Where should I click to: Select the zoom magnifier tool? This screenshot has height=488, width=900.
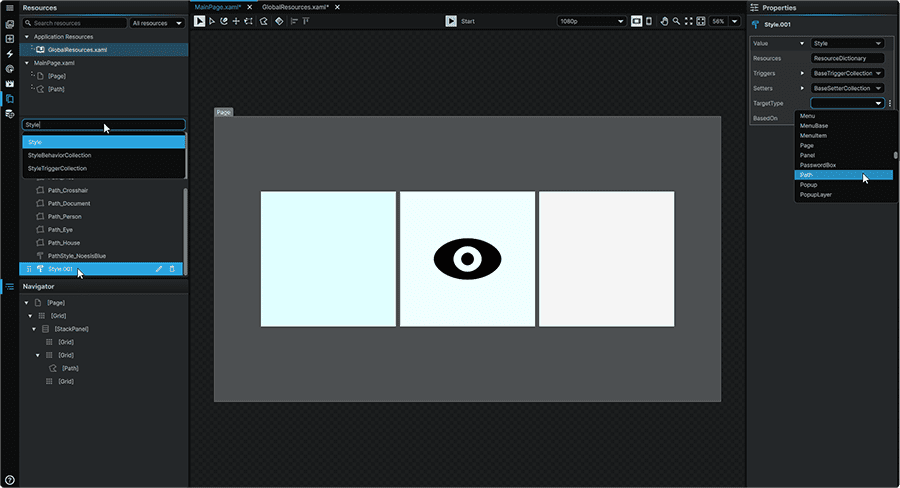676,21
